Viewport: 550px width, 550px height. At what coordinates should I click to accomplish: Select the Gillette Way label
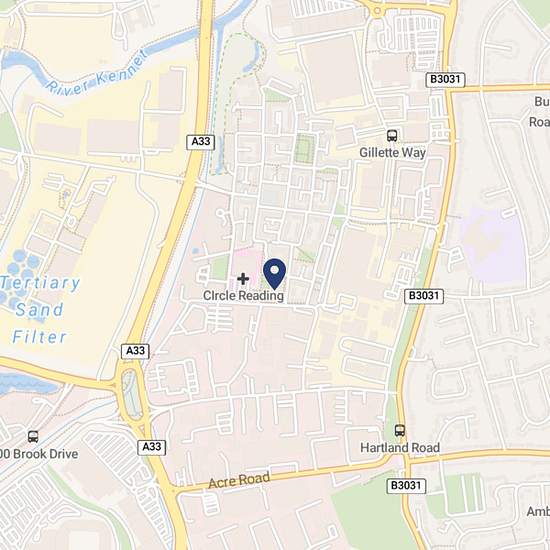pos(393,153)
